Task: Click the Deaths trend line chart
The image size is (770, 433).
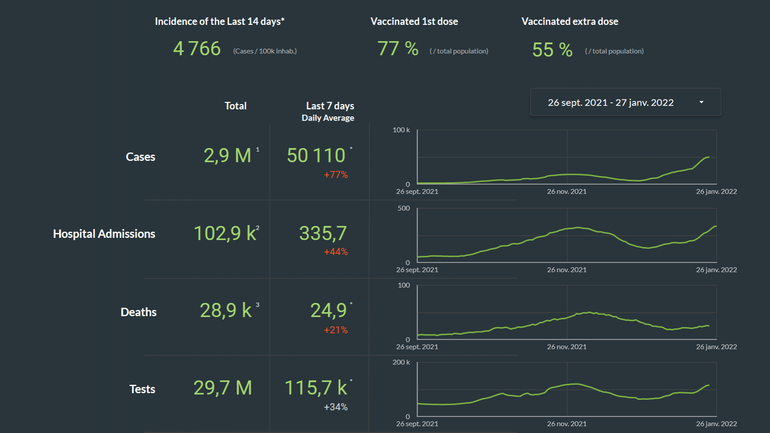Action: point(567,312)
